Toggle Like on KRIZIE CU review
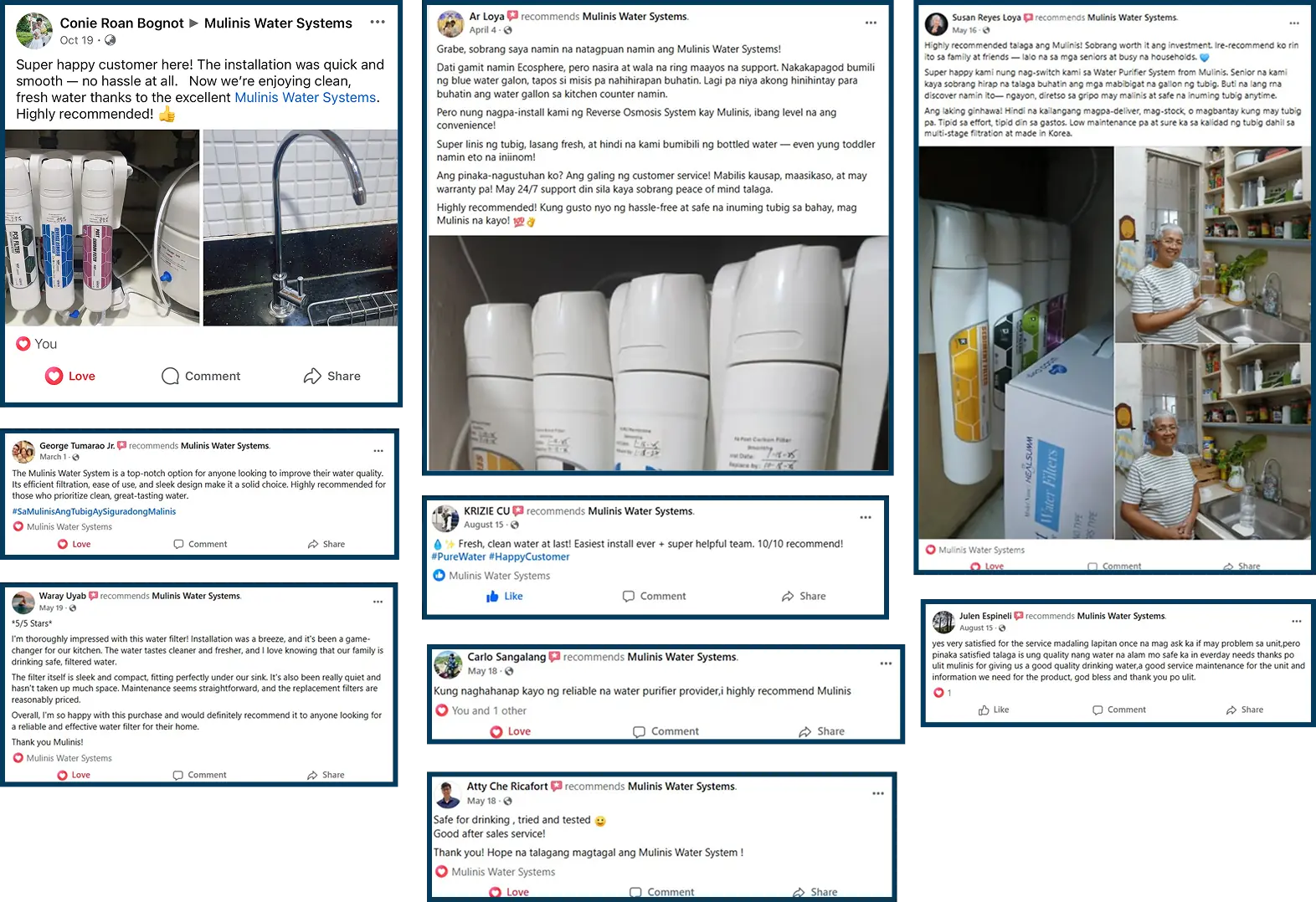 coord(504,597)
